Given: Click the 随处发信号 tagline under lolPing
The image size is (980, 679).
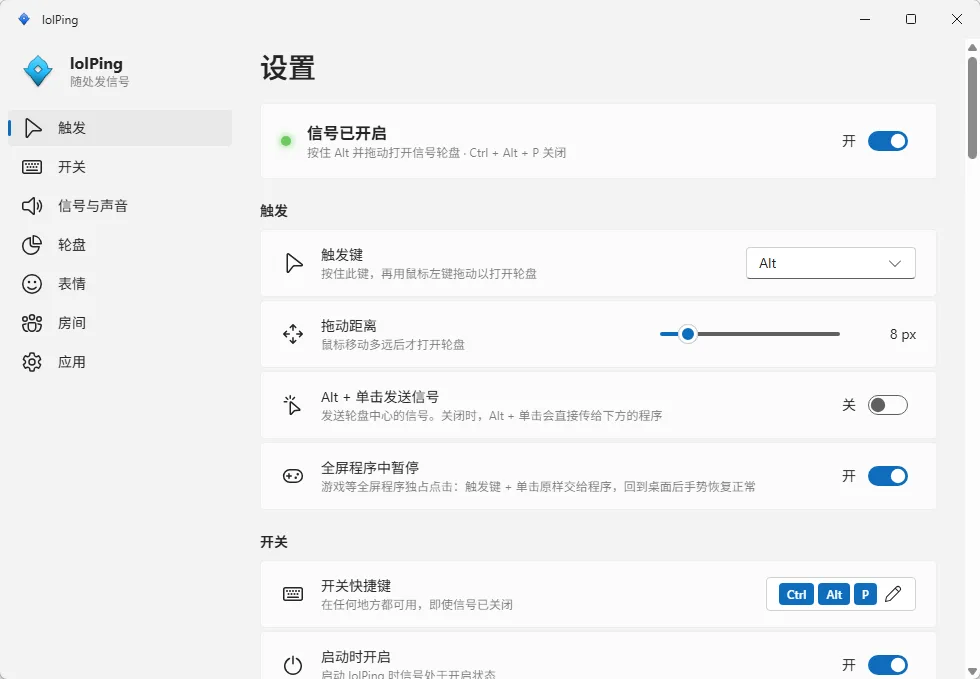Looking at the screenshot, I should (x=99, y=82).
